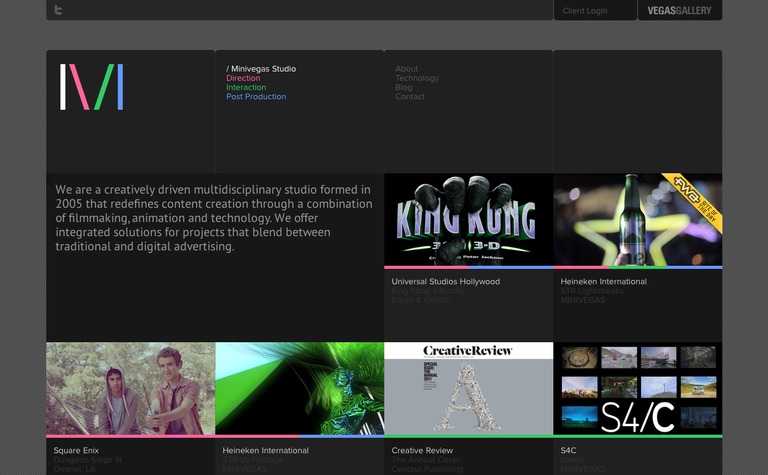The image size is (768, 475).
Task: Open green VJ footage thumbnail
Action: [x=300, y=388]
